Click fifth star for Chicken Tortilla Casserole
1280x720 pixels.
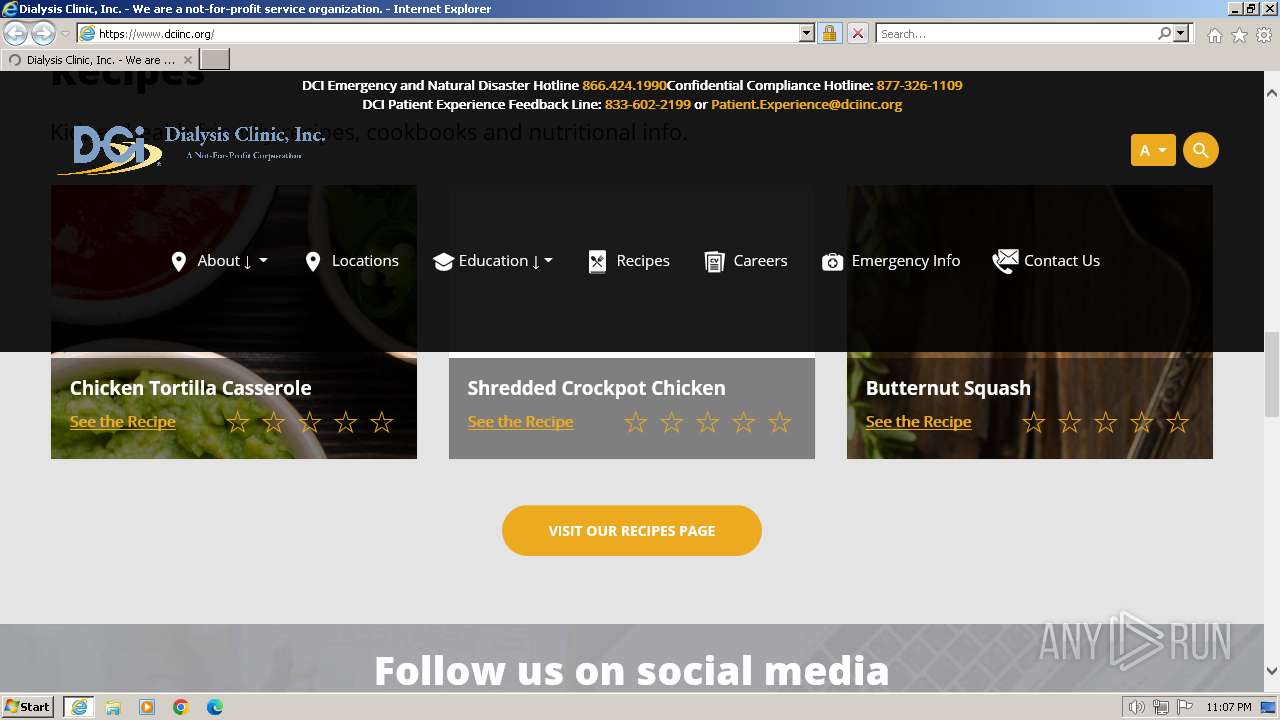(x=381, y=422)
